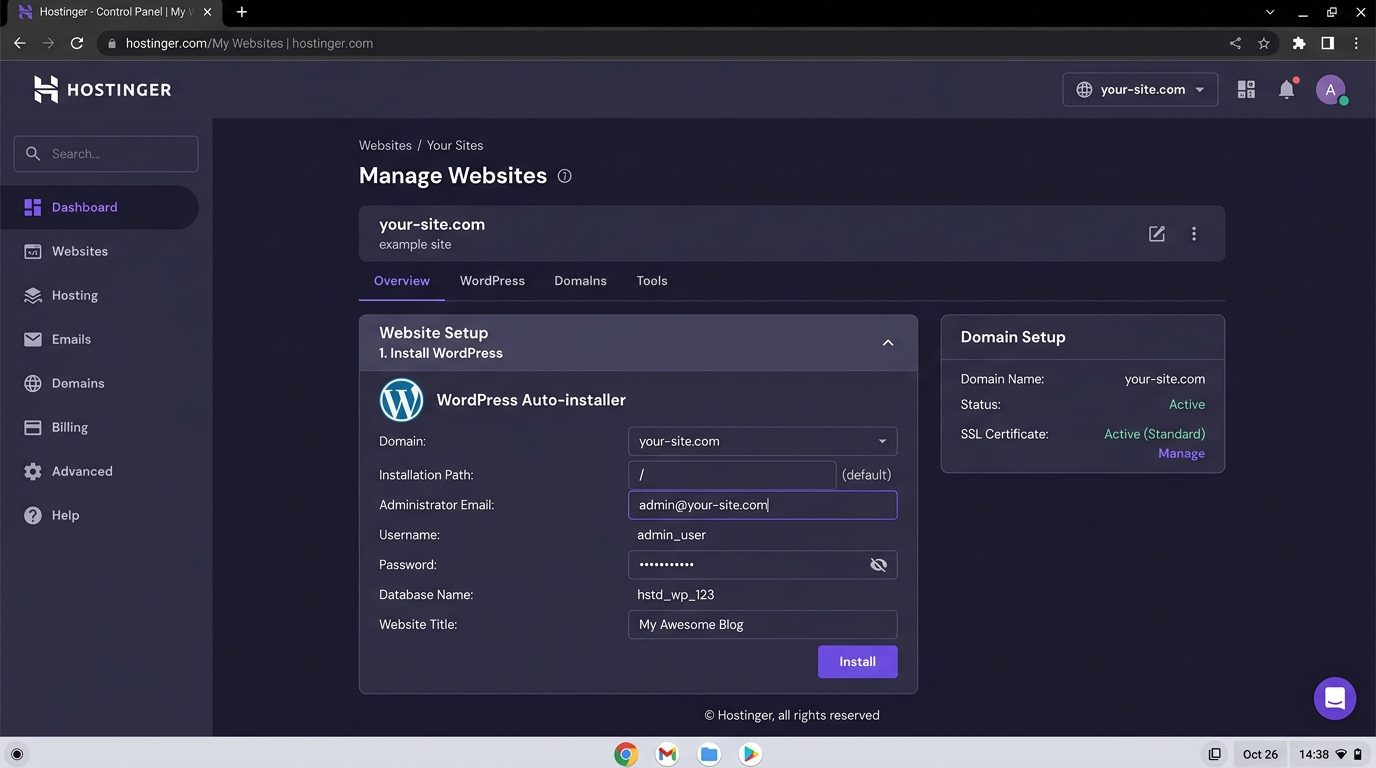Launch Gmail from the taskbar
Viewport: 1376px width, 768px height.
tap(667, 754)
